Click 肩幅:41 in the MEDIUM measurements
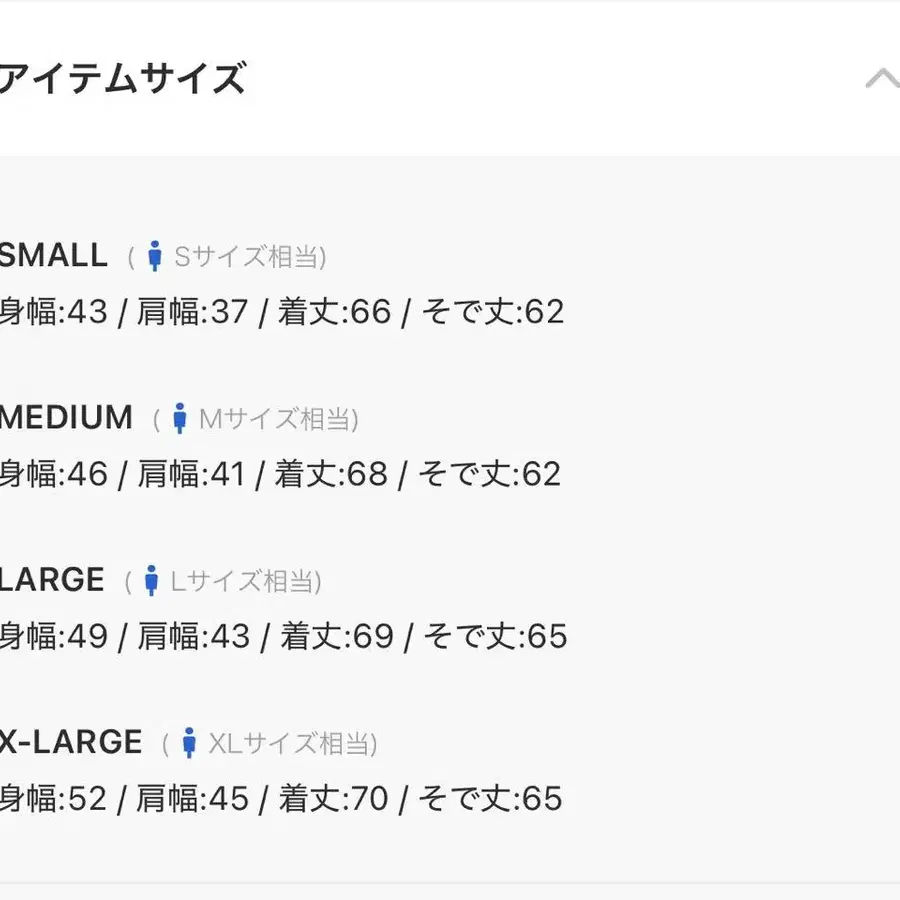Image resolution: width=900 pixels, height=900 pixels. pyautogui.click(x=190, y=474)
